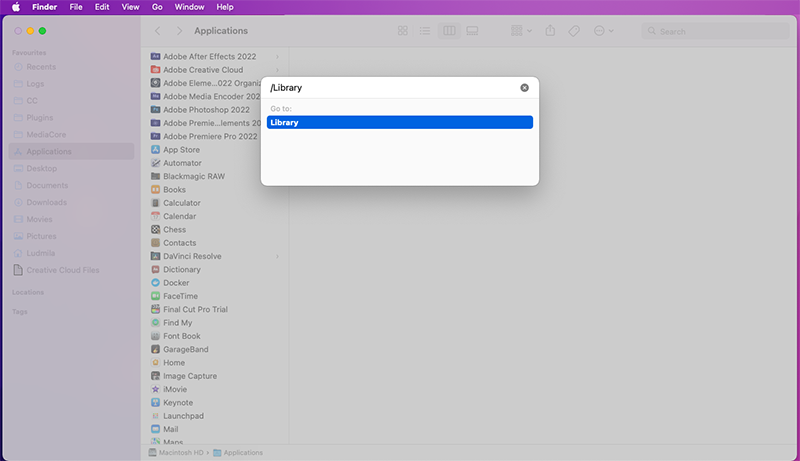Select Ludmila home folder in sidebar
The image size is (800, 461).
coord(71,253)
